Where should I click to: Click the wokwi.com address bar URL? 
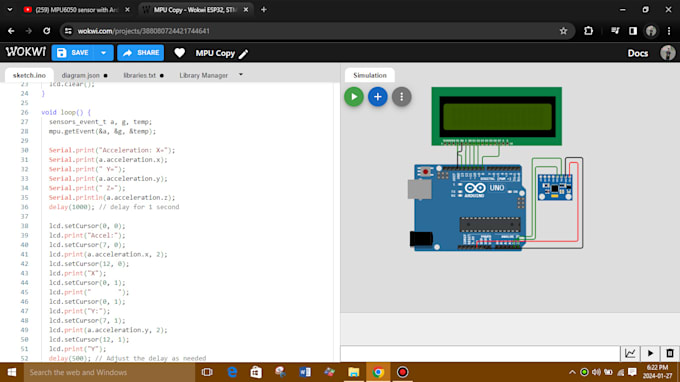coord(144,31)
